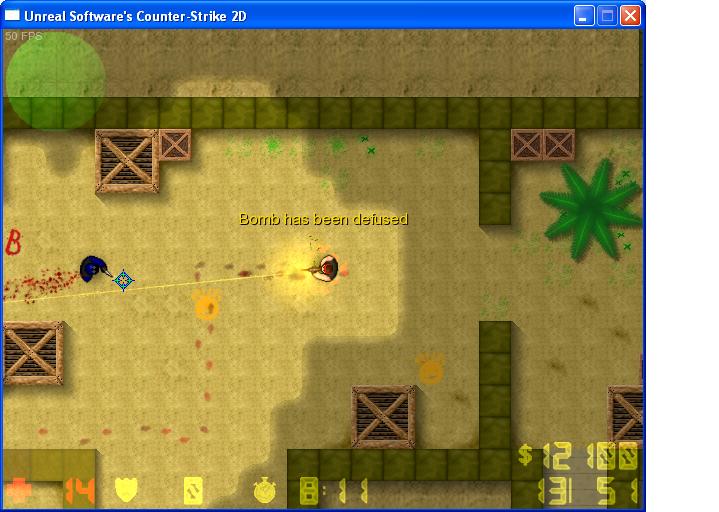
Task: Click the kevlar armor shield icon
Action: pyautogui.click(x=126, y=490)
